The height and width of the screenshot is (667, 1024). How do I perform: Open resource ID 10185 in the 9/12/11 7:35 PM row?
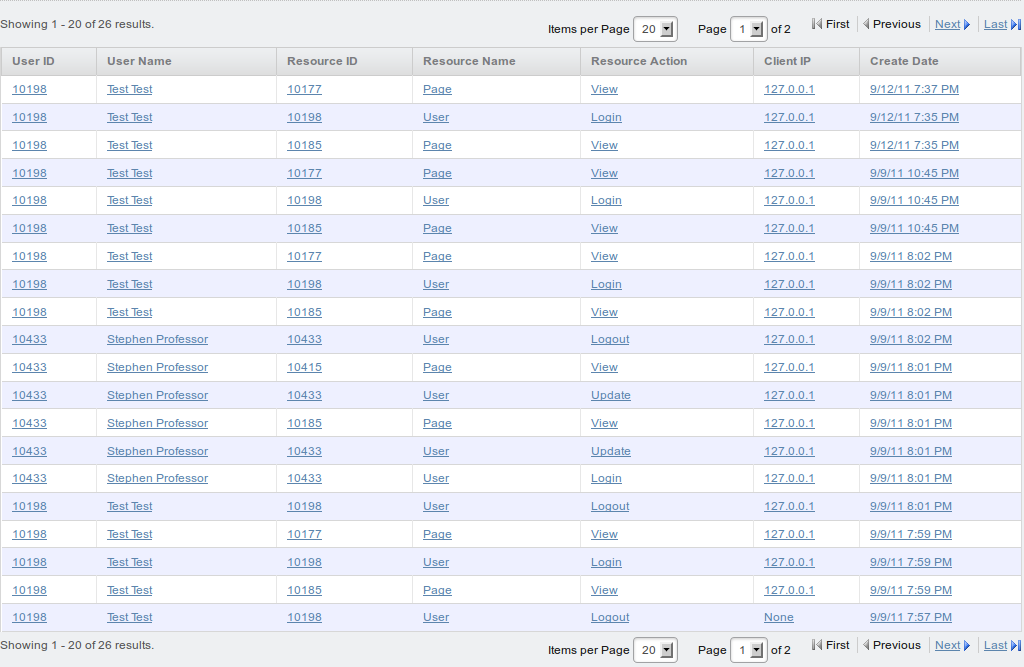point(304,146)
